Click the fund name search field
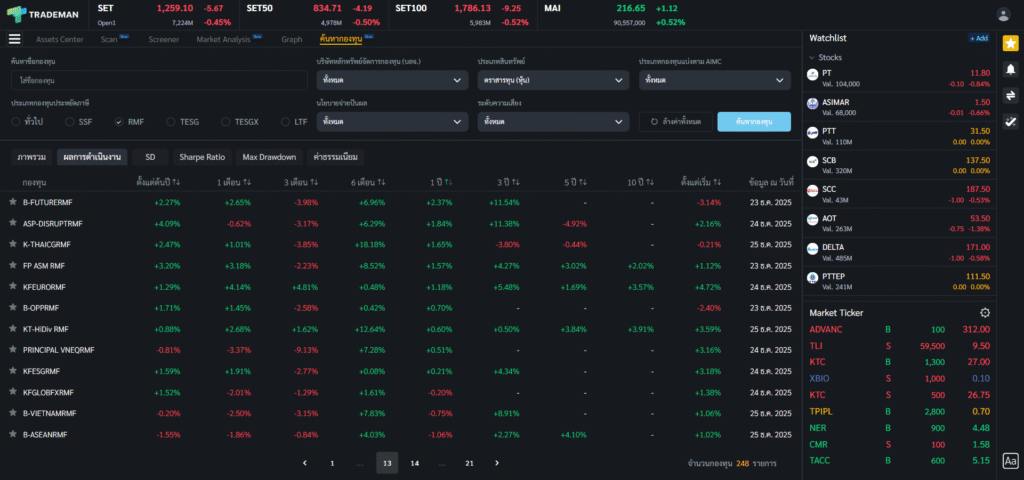 pos(160,79)
